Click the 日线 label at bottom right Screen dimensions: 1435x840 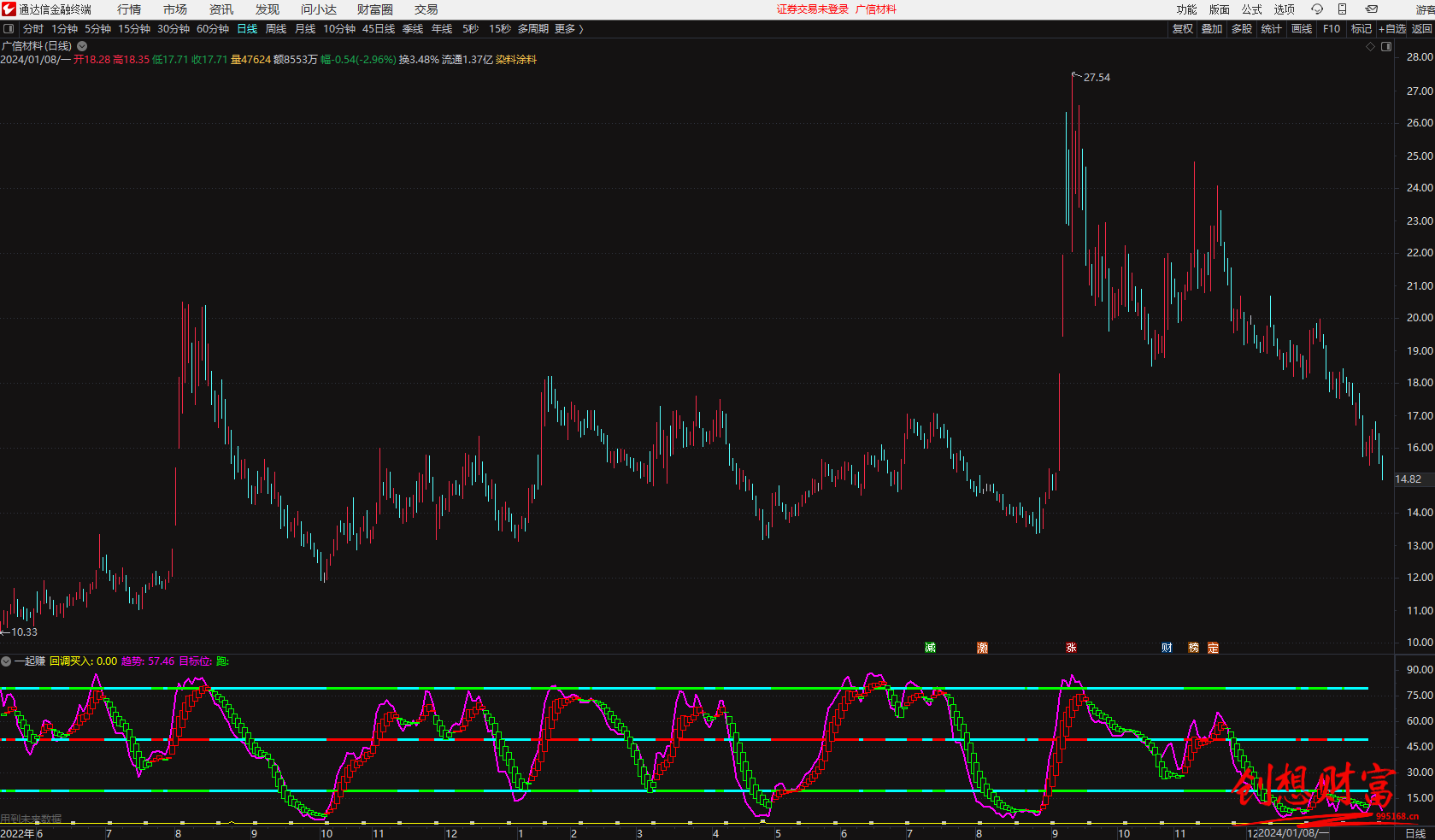coord(1416,833)
